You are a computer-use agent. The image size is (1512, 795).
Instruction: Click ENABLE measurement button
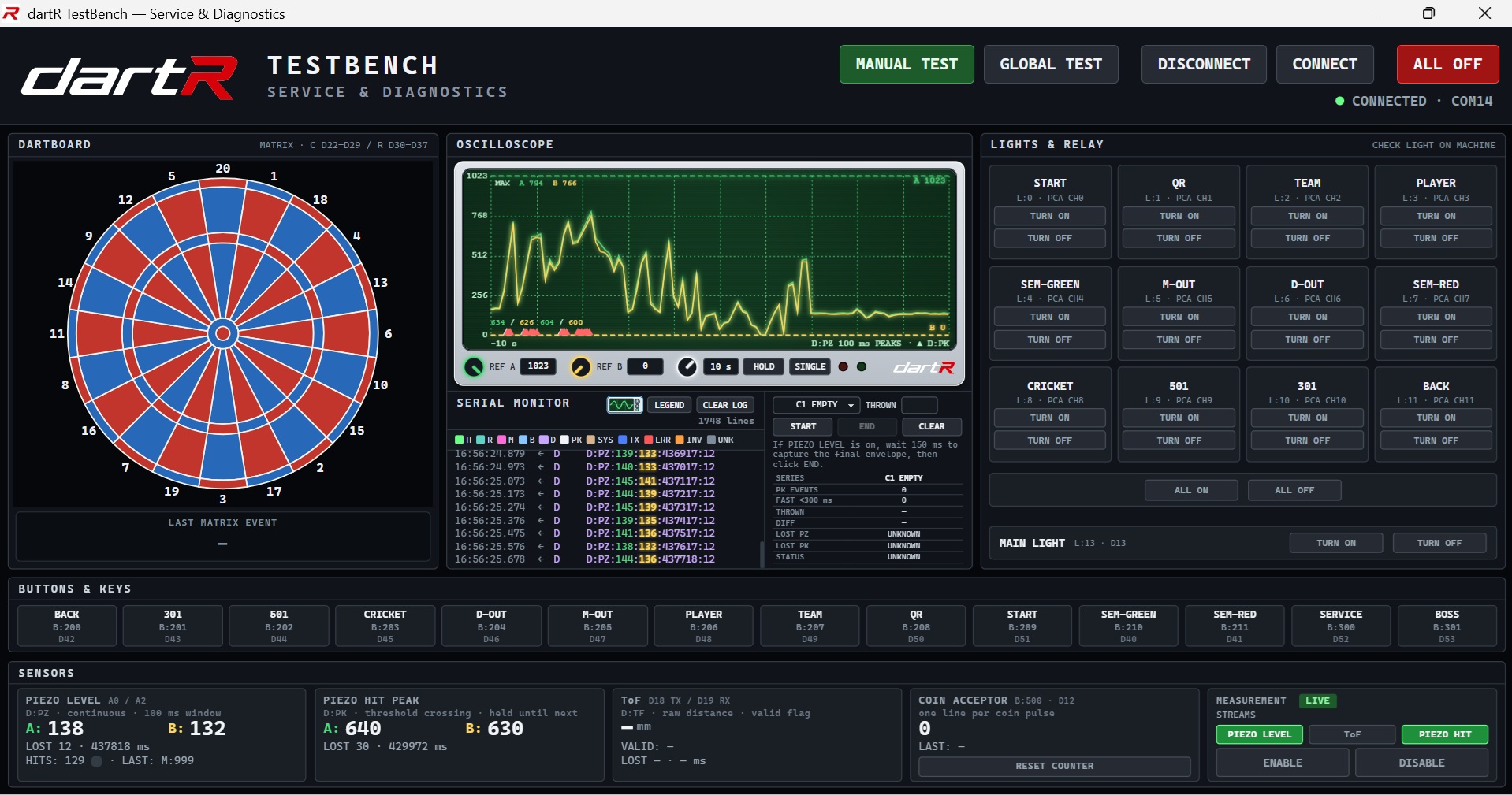pyautogui.click(x=1283, y=763)
